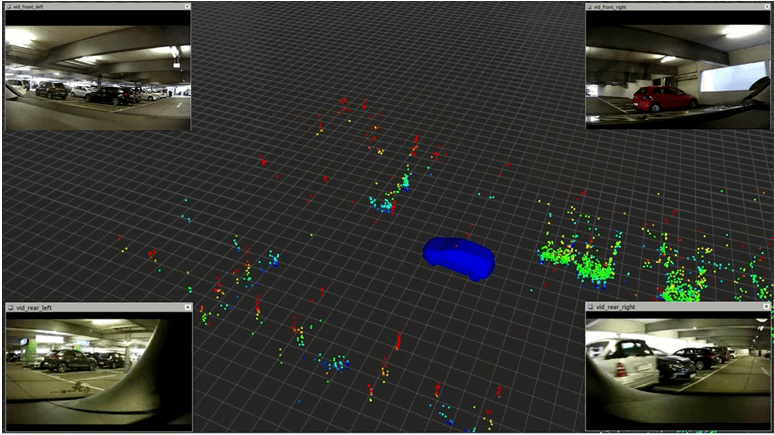Select the vid_front_left title bar
This screenshot has width=774, height=435.
(100, 7)
